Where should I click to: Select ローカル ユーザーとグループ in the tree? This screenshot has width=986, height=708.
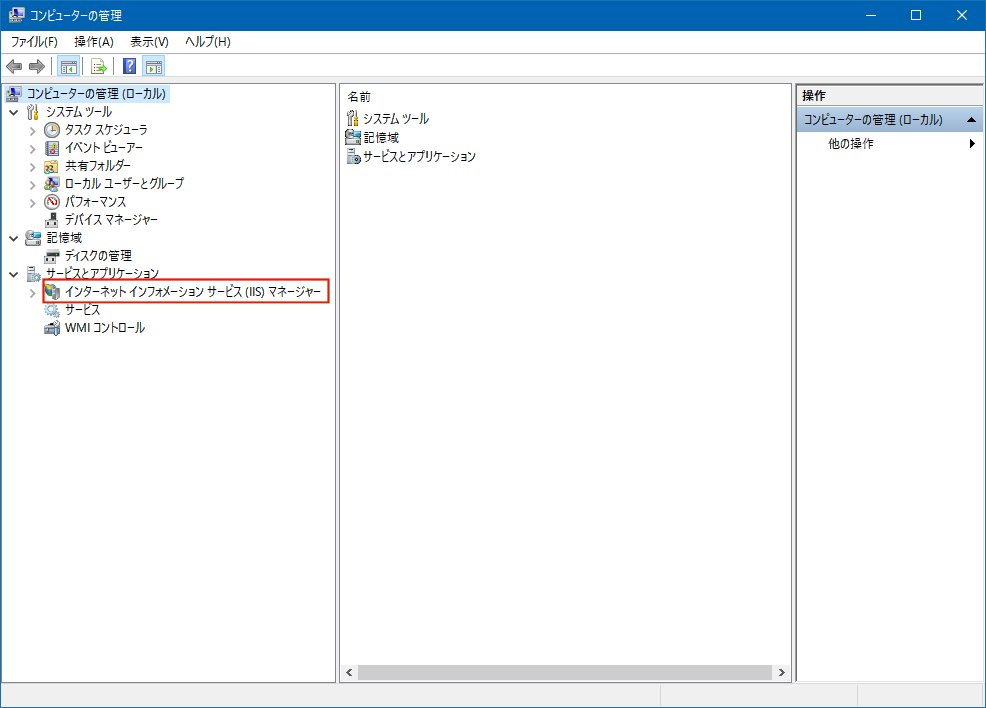125,184
